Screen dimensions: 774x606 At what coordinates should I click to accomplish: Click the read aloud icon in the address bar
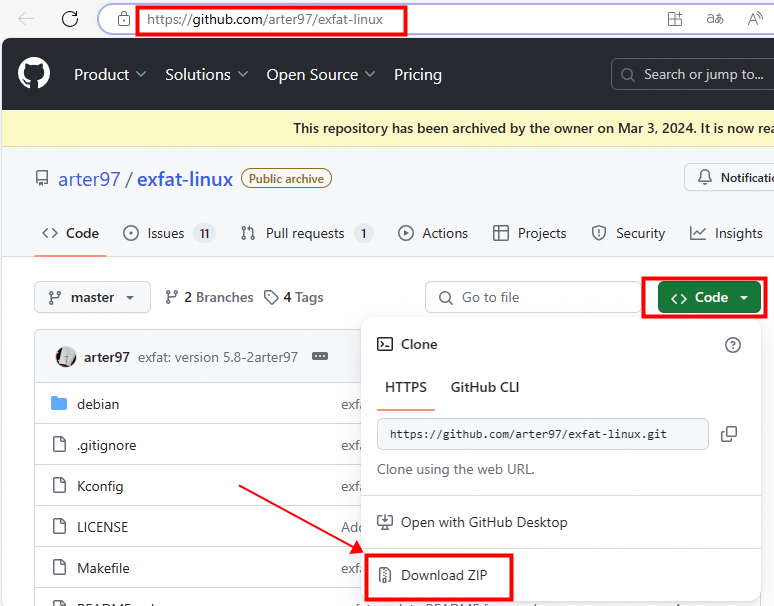point(755,19)
